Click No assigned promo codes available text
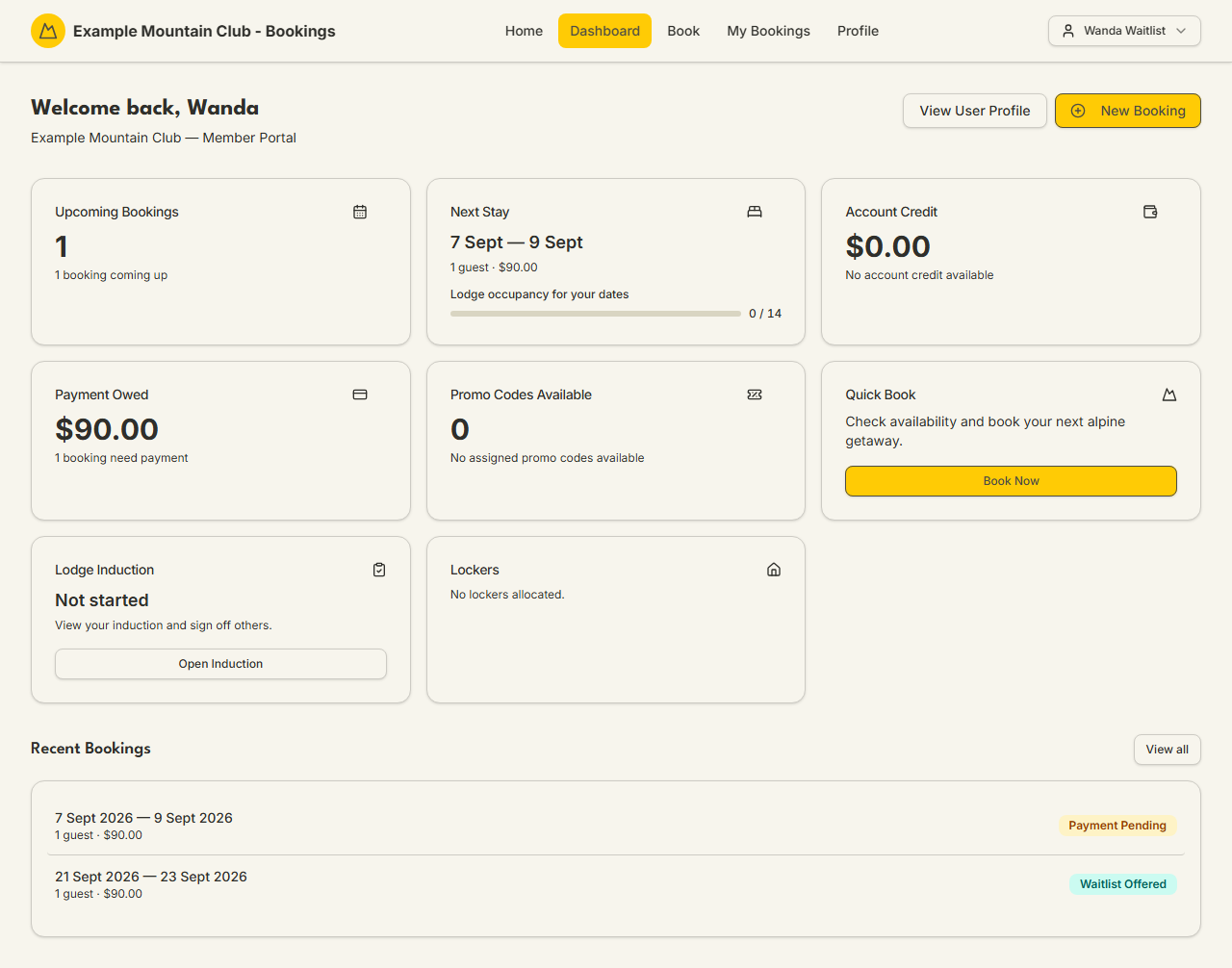Viewport: 1232px width, 968px height. coord(548,458)
